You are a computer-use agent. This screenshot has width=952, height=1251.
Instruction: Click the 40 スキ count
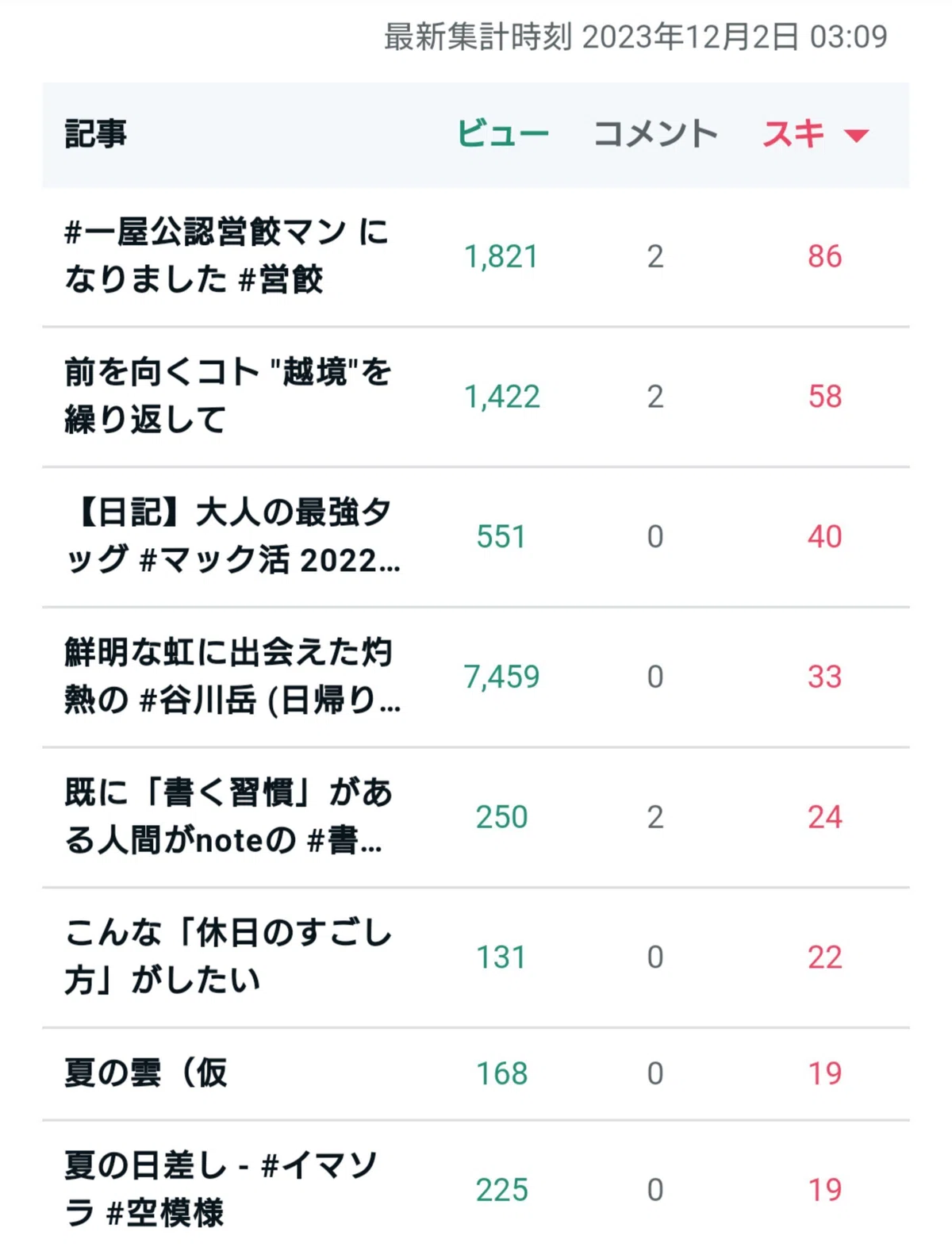point(825,536)
